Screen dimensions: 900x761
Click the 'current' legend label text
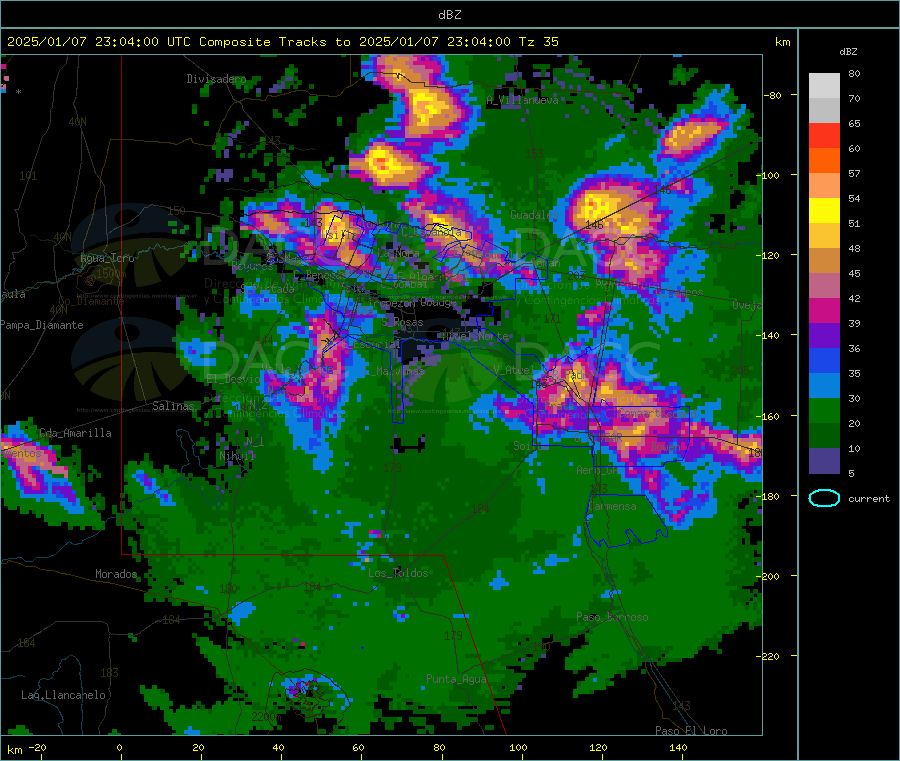tap(869, 499)
